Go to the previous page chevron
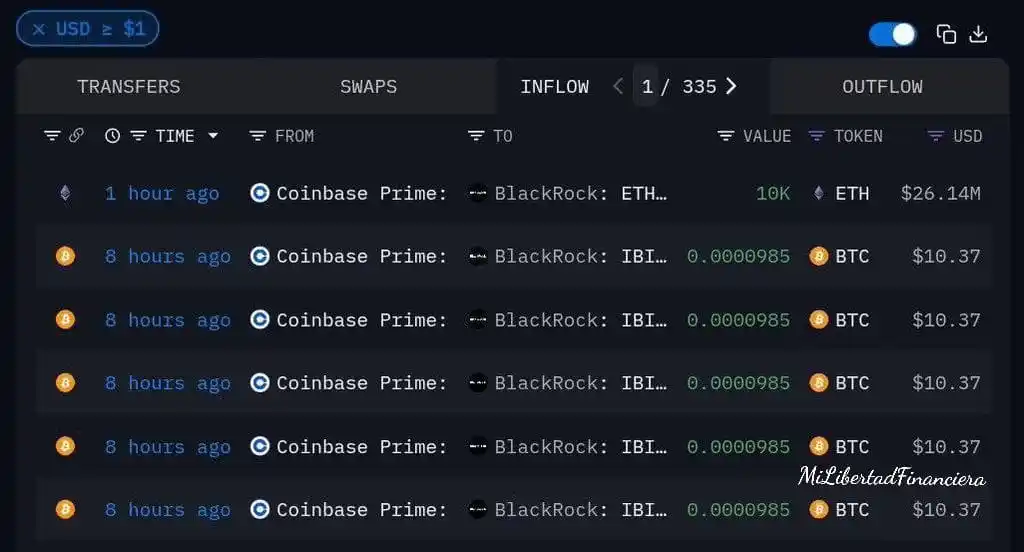 click(x=618, y=86)
